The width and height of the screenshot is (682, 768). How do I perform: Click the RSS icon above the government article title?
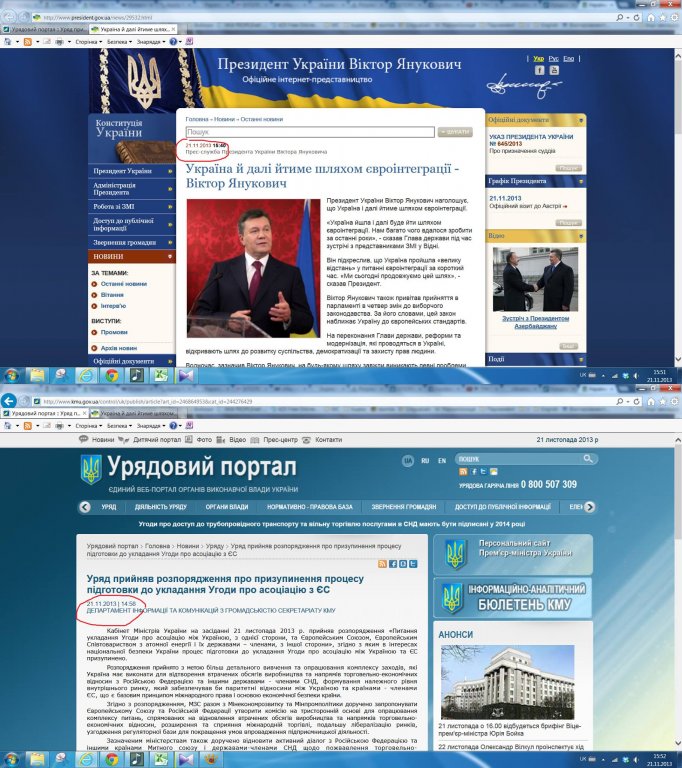tap(382, 564)
